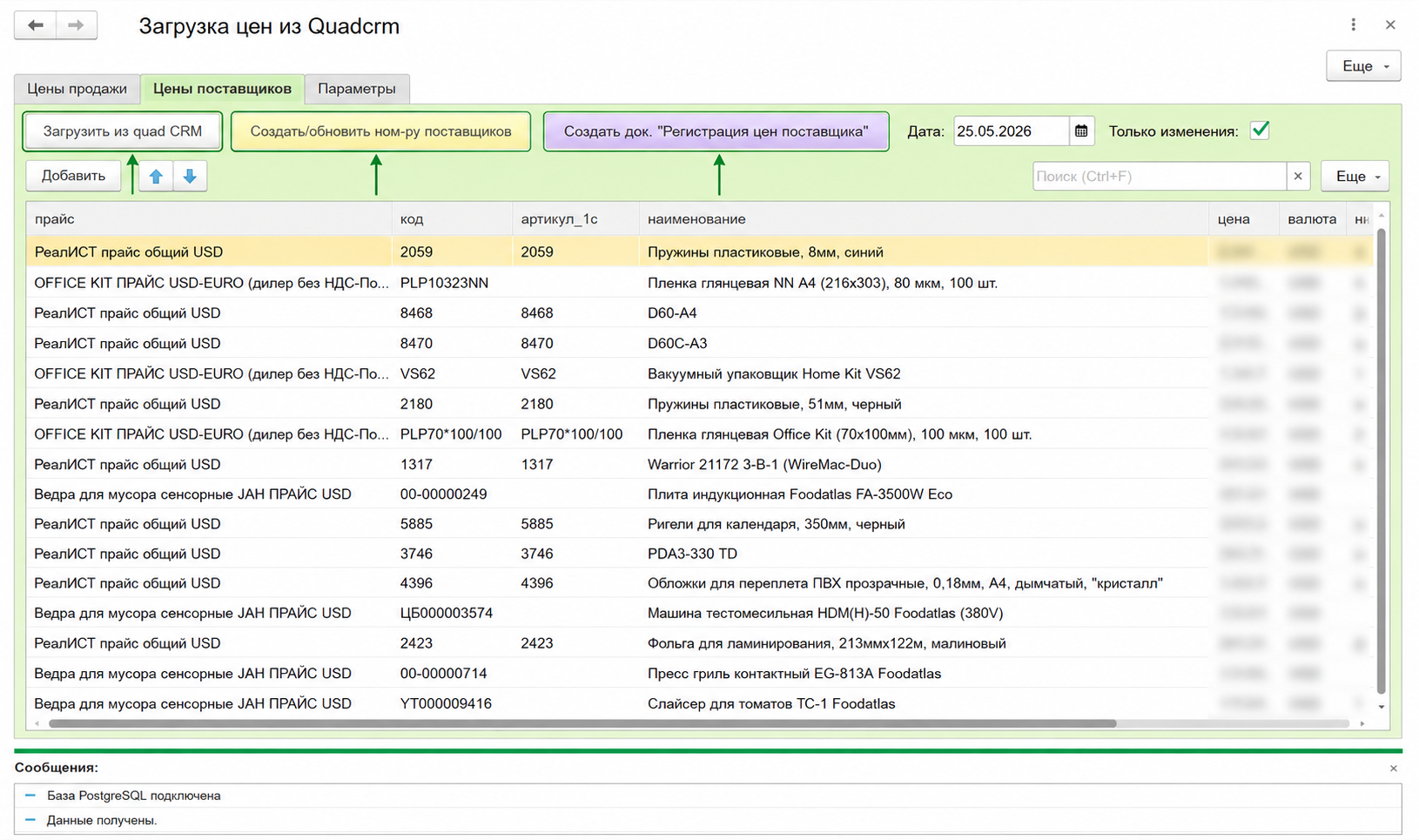The height and width of the screenshot is (840, 1419).
Task: Click the vertical scrollbar of the table
Action: (x=1381, y=461)
